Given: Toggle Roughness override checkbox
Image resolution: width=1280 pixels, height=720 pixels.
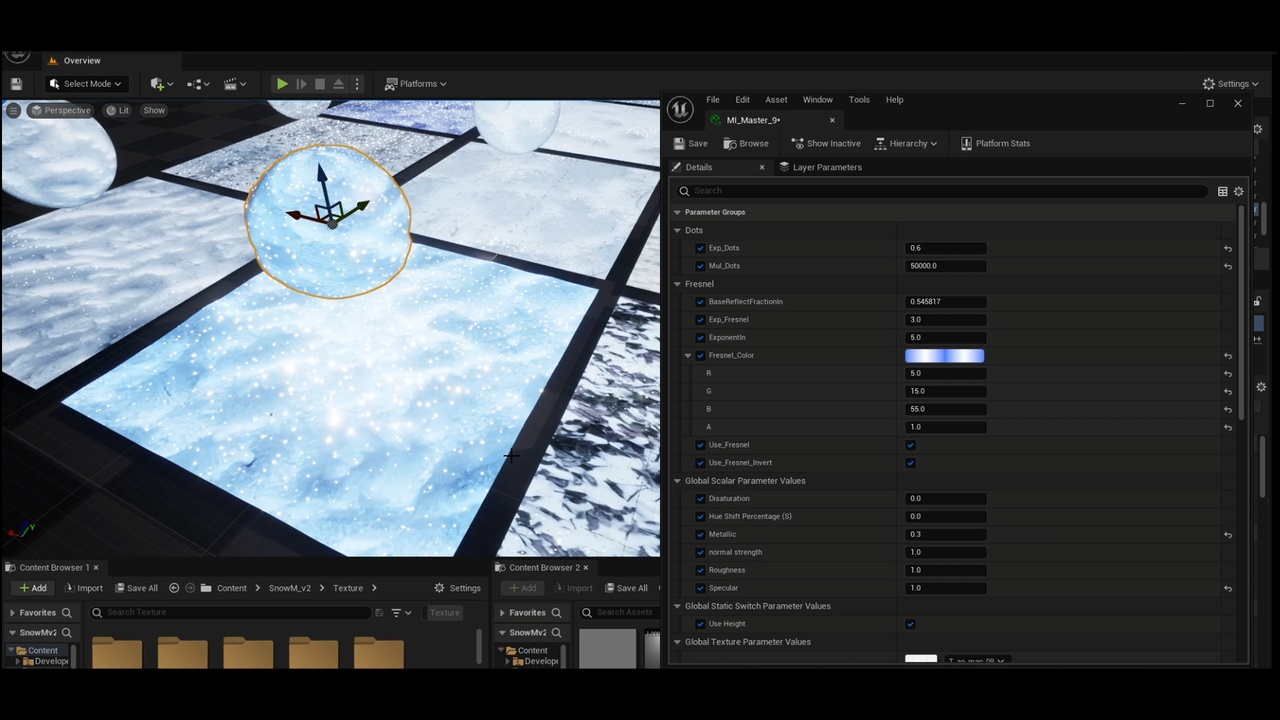Looking at the screenshot, I should click(x=700, y=570).
